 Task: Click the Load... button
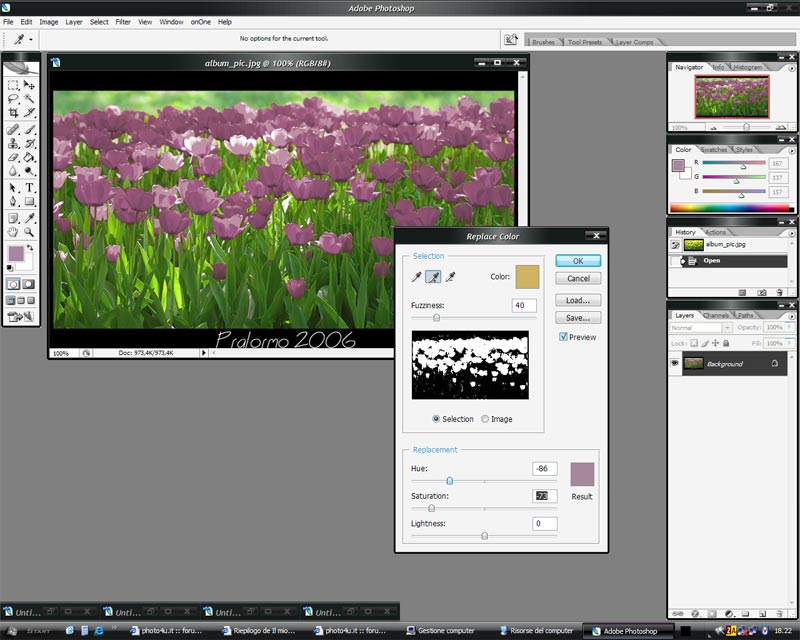pyautogui.click(x=578, y=300)
